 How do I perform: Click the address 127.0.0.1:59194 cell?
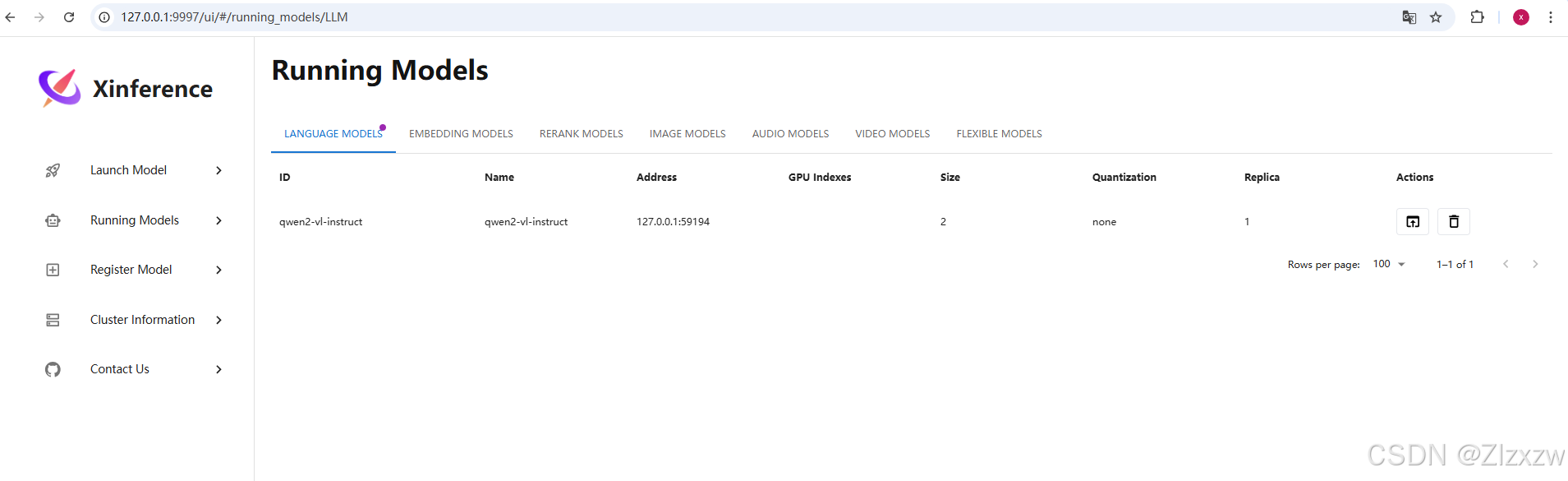click(673, 222)
